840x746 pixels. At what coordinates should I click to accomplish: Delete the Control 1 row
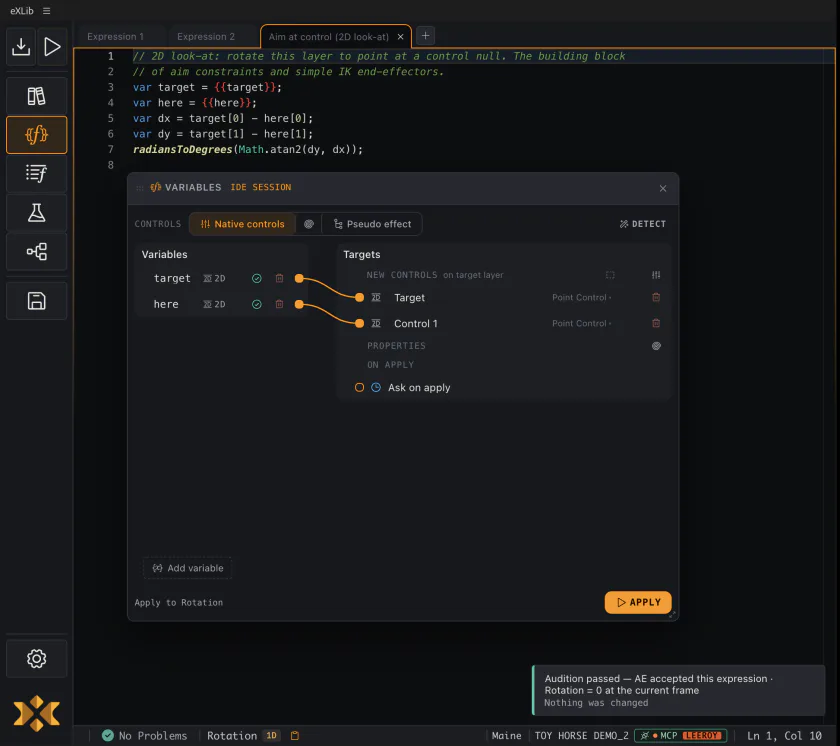[x=656, y=323]
